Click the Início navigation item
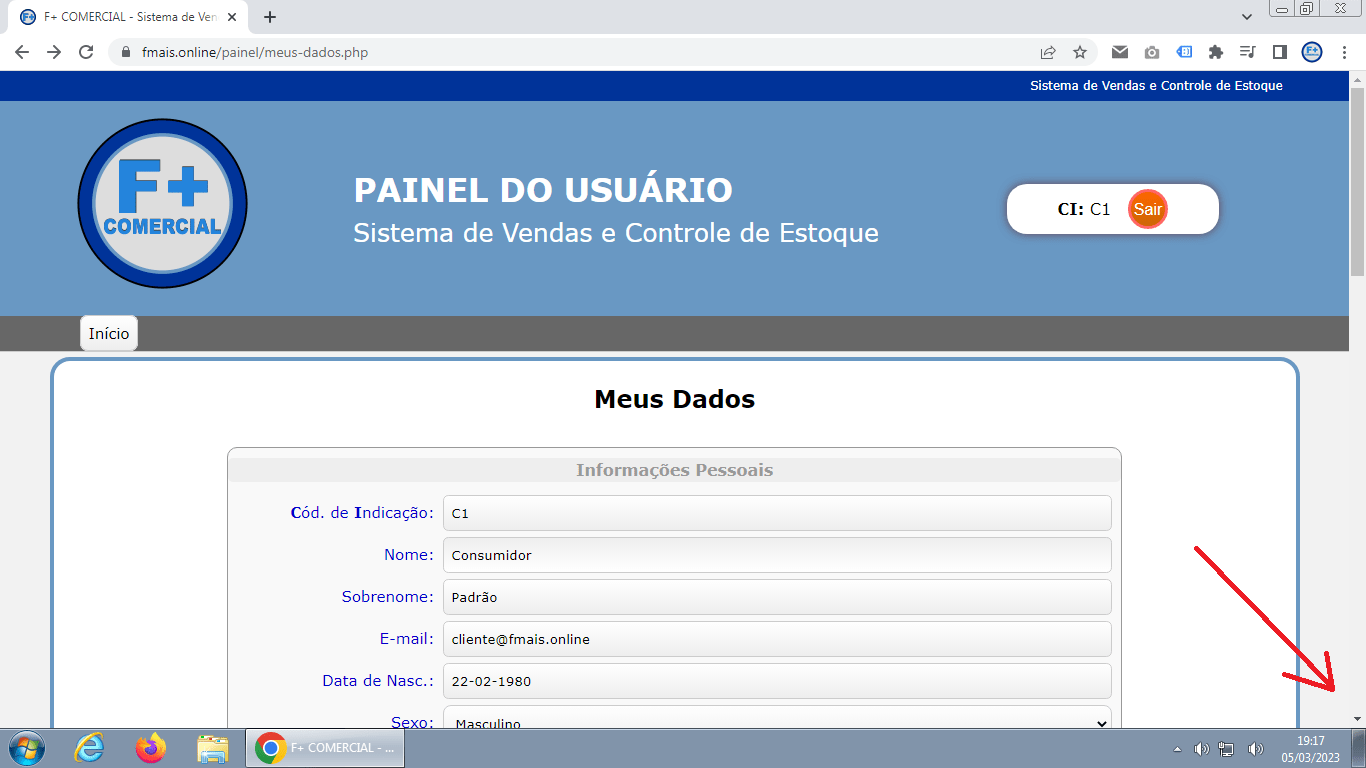This screenshot has width=1366, height=768. [x=108, y=333]
